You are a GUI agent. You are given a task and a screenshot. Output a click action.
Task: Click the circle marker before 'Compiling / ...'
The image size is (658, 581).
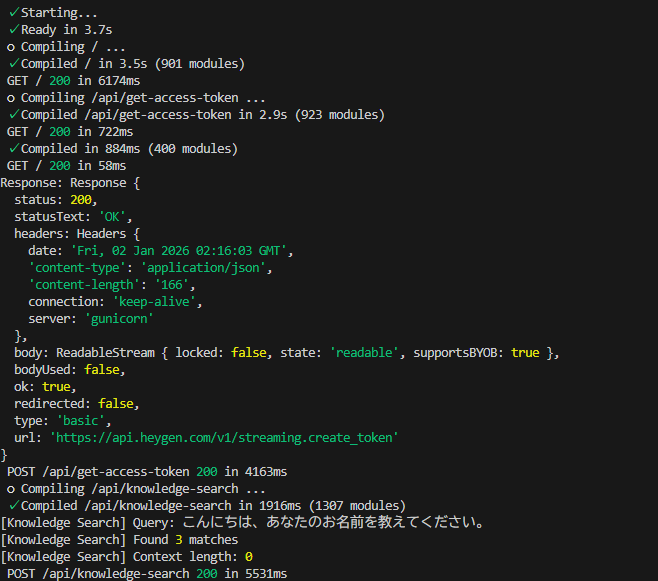[11, 48]
